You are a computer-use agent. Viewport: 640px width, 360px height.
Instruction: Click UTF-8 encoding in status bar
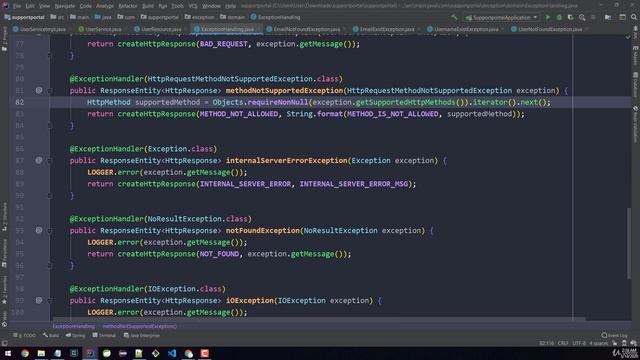pyautogui.click(x=579, y=343)
